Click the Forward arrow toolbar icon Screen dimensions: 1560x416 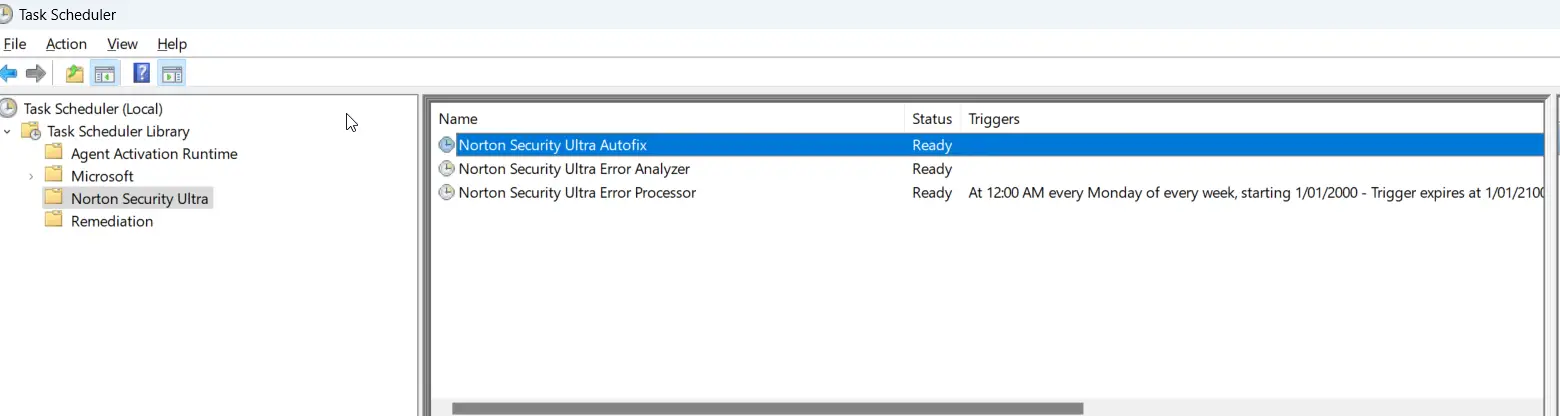pyautogui.click(x=36, y=73)
